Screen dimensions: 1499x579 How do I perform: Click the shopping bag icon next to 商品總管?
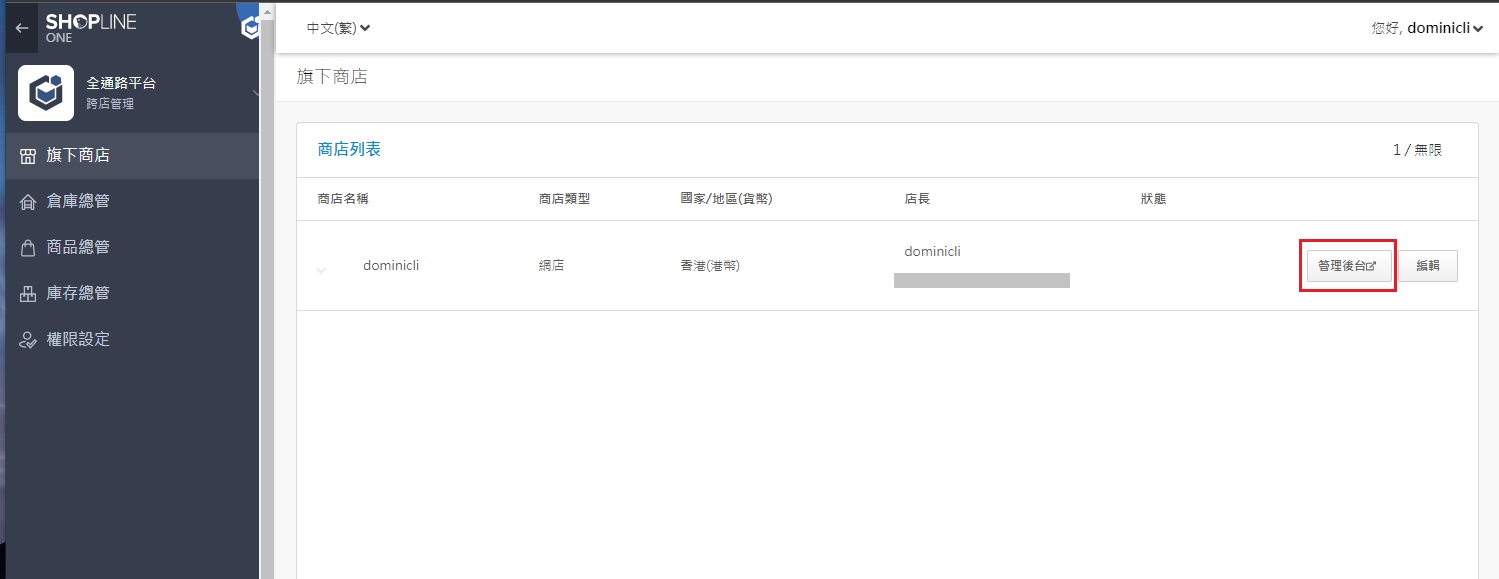coord(28,248)
